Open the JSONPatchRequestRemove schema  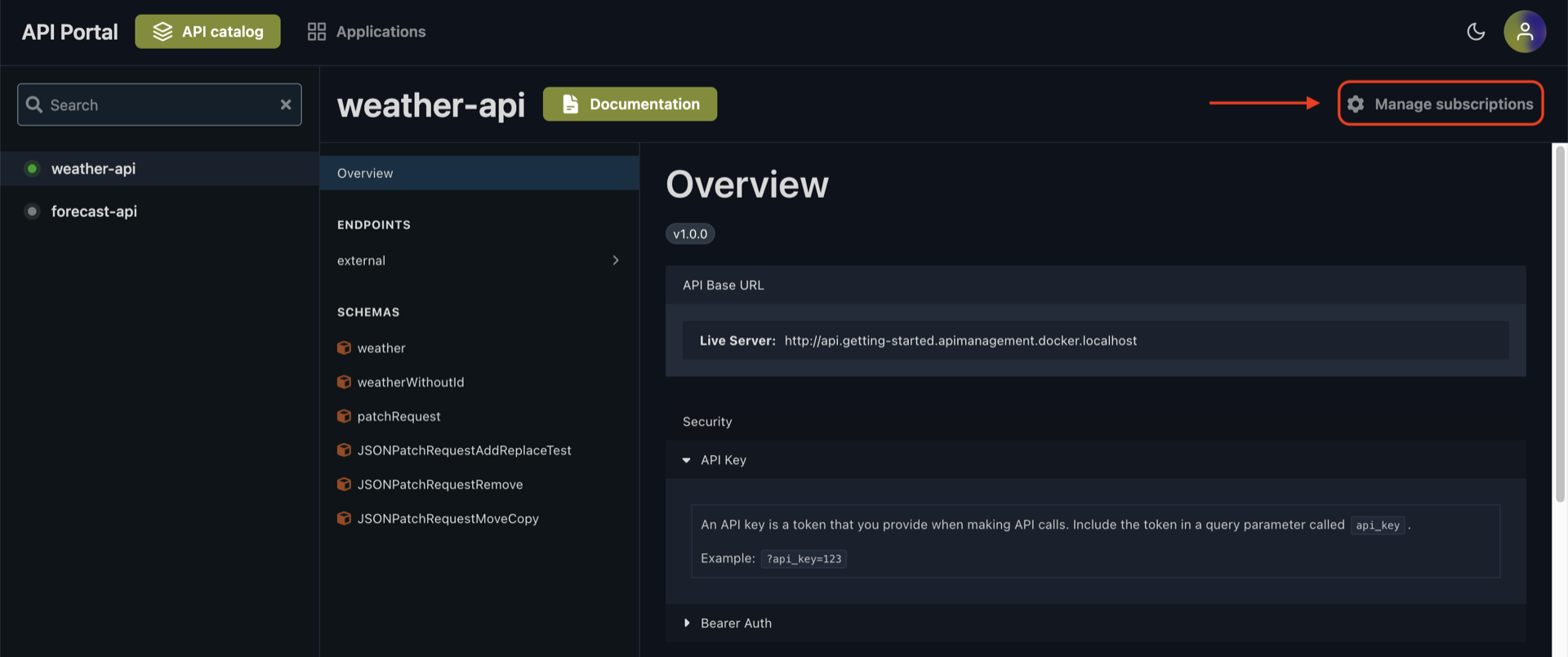click(x=439, y=485)
